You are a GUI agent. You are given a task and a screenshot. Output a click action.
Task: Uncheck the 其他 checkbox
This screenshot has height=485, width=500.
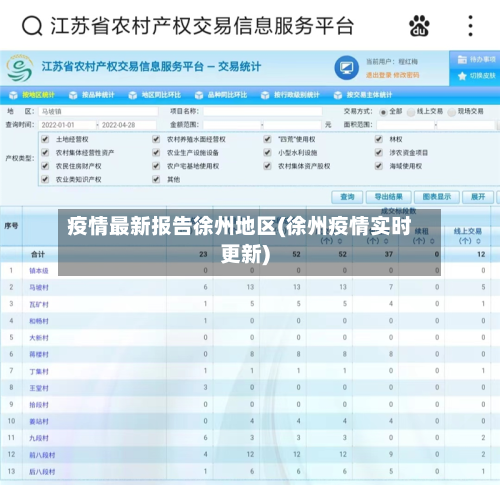156,179
